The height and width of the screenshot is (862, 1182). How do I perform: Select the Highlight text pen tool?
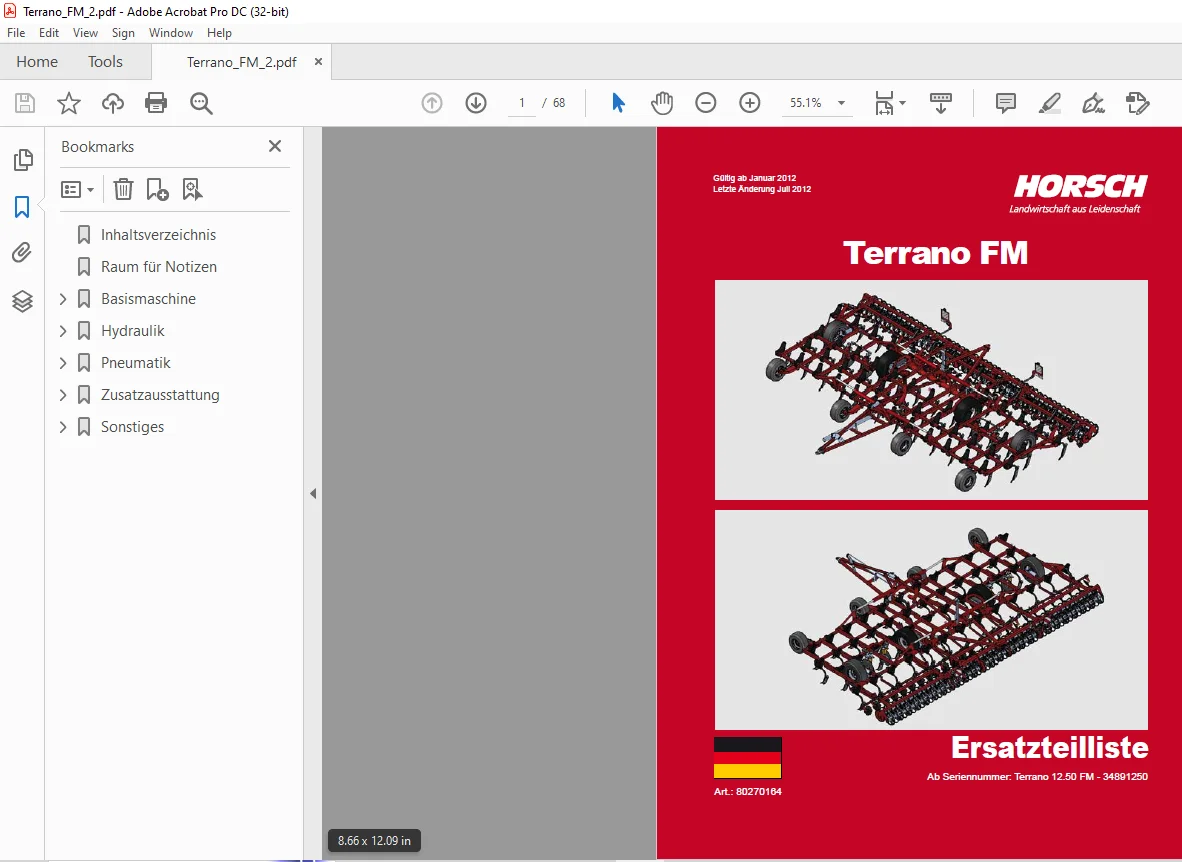click(x=1049, y=103)
